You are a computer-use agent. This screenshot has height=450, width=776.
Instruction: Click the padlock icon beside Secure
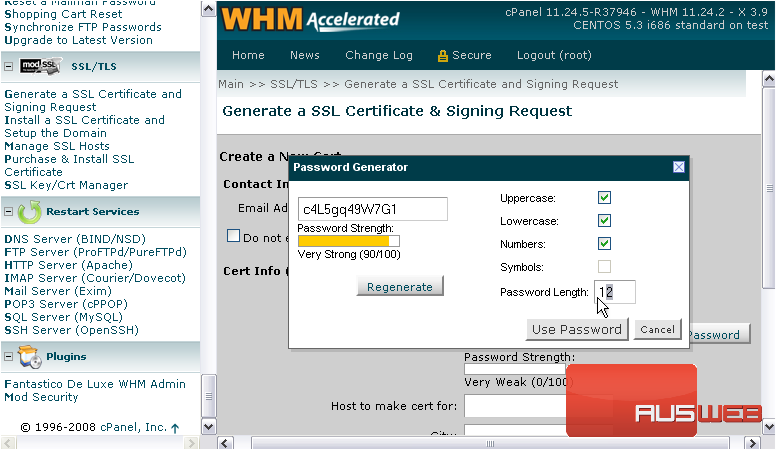click(442, 56)
